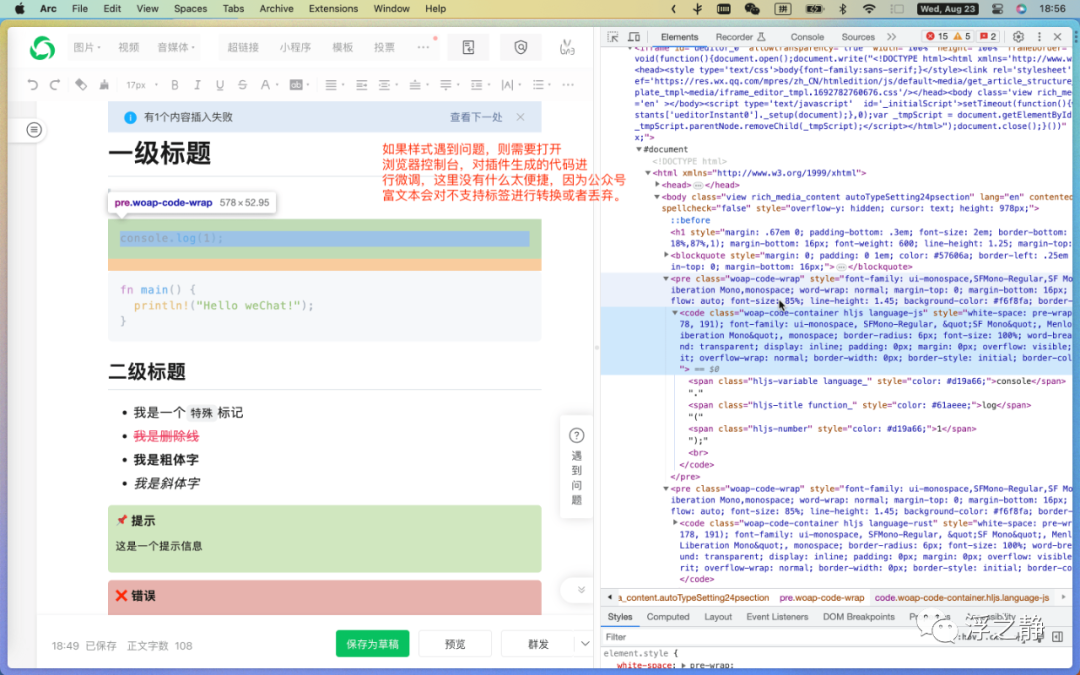Open the Computed styles tab
This screenshot has height=675, width=1080.
point(668,616)
